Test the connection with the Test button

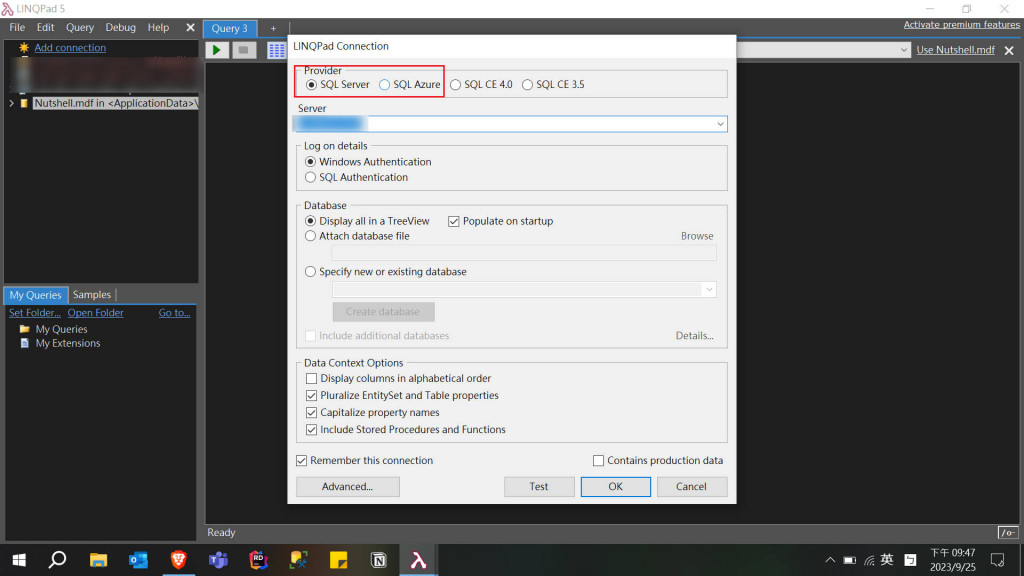click(539, 487)
